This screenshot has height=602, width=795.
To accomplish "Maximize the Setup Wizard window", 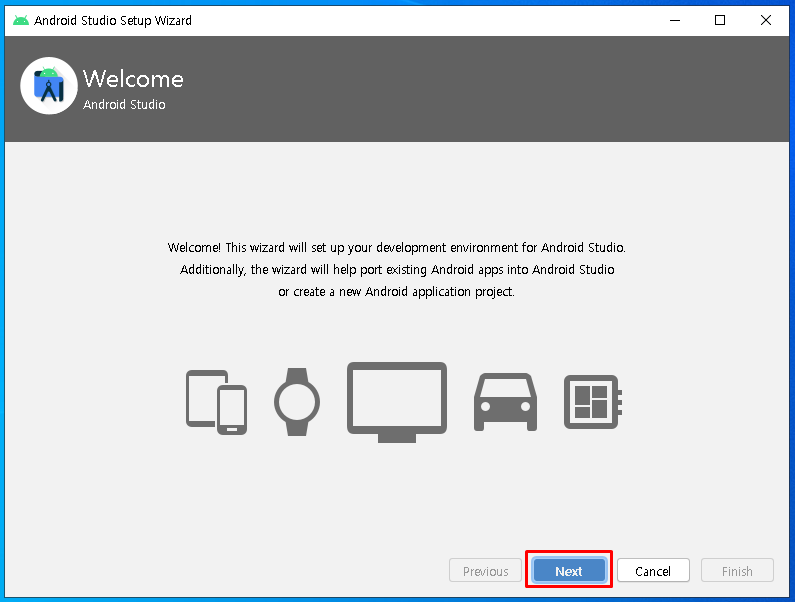I will coord(720,20).
